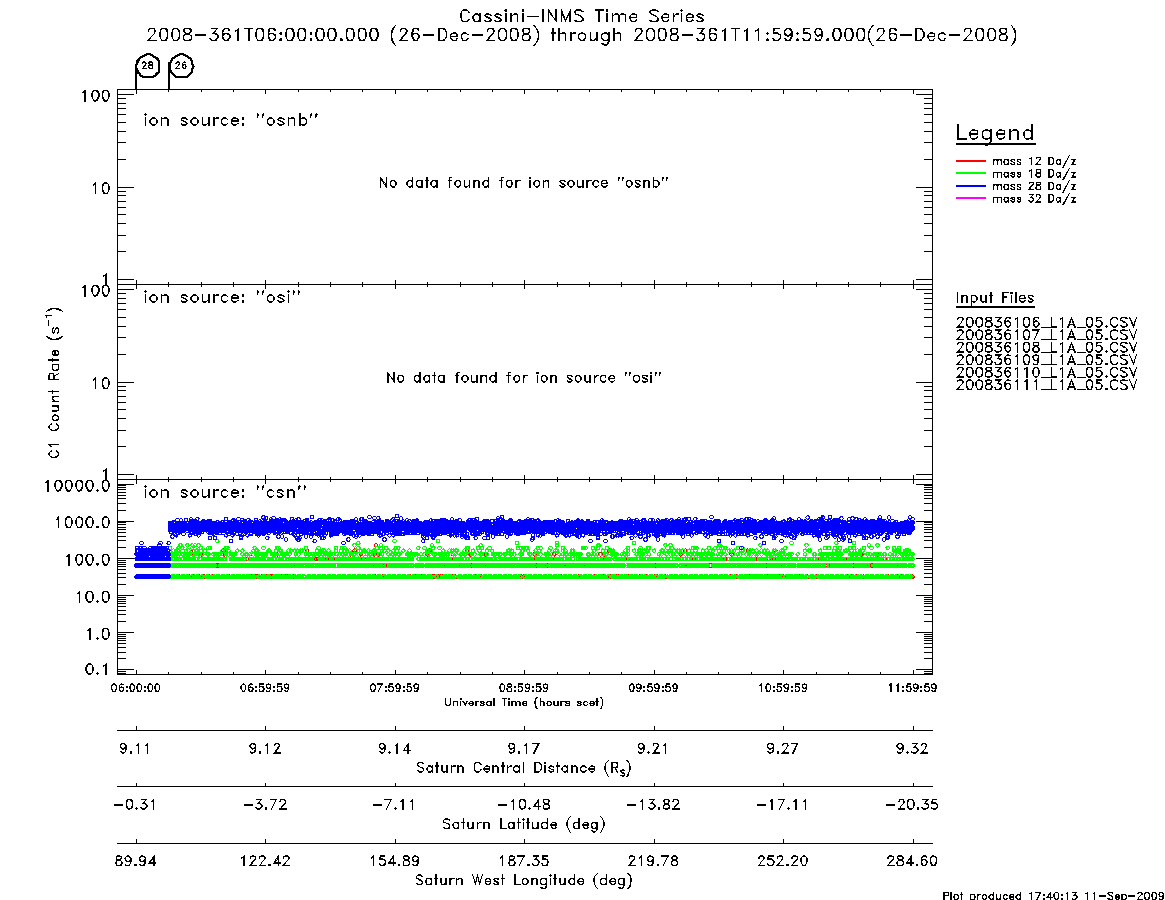Viewport: 1165px width, 900px height.
Task: Click the time tick label 11:59:59
Action: coord(912,688)
